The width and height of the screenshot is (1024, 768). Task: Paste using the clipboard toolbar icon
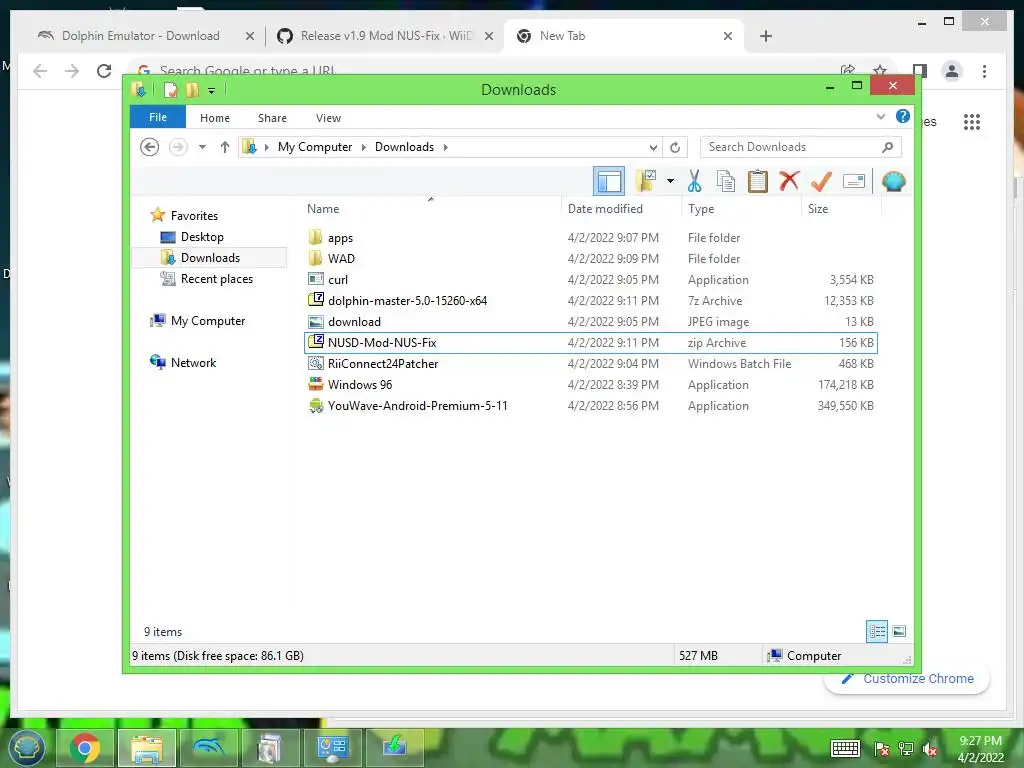pos(758,181)
